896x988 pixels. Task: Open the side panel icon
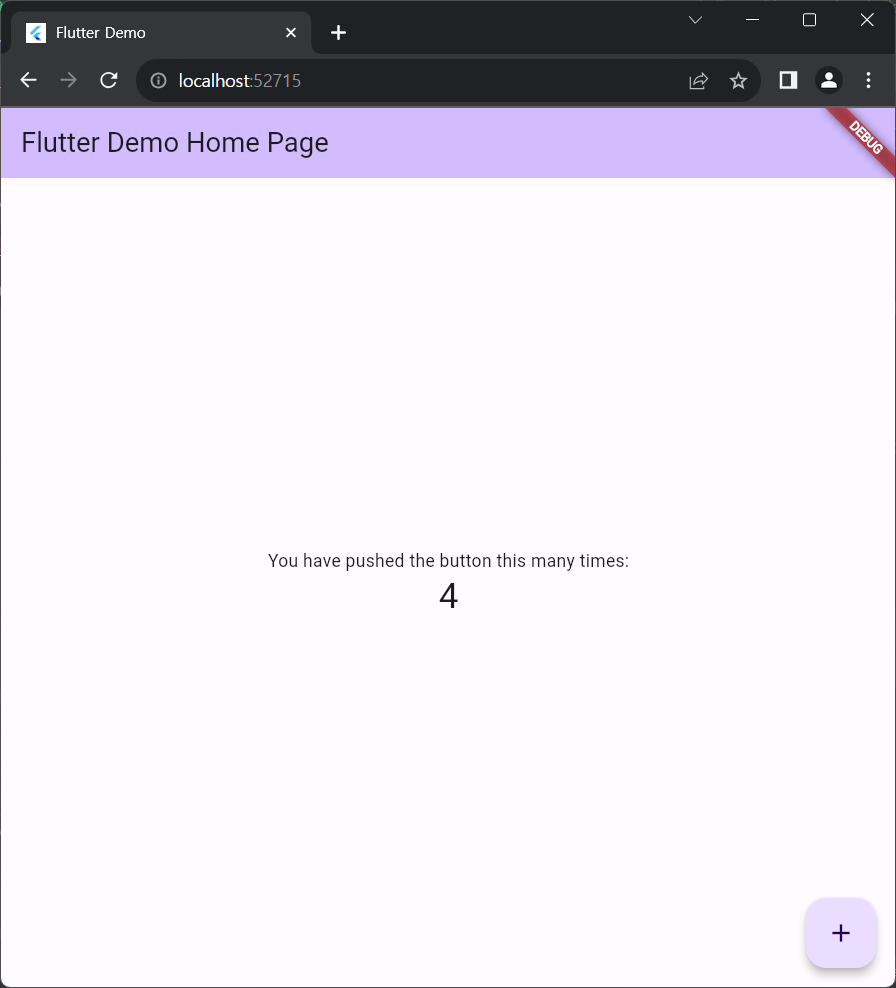pos(788,80)
